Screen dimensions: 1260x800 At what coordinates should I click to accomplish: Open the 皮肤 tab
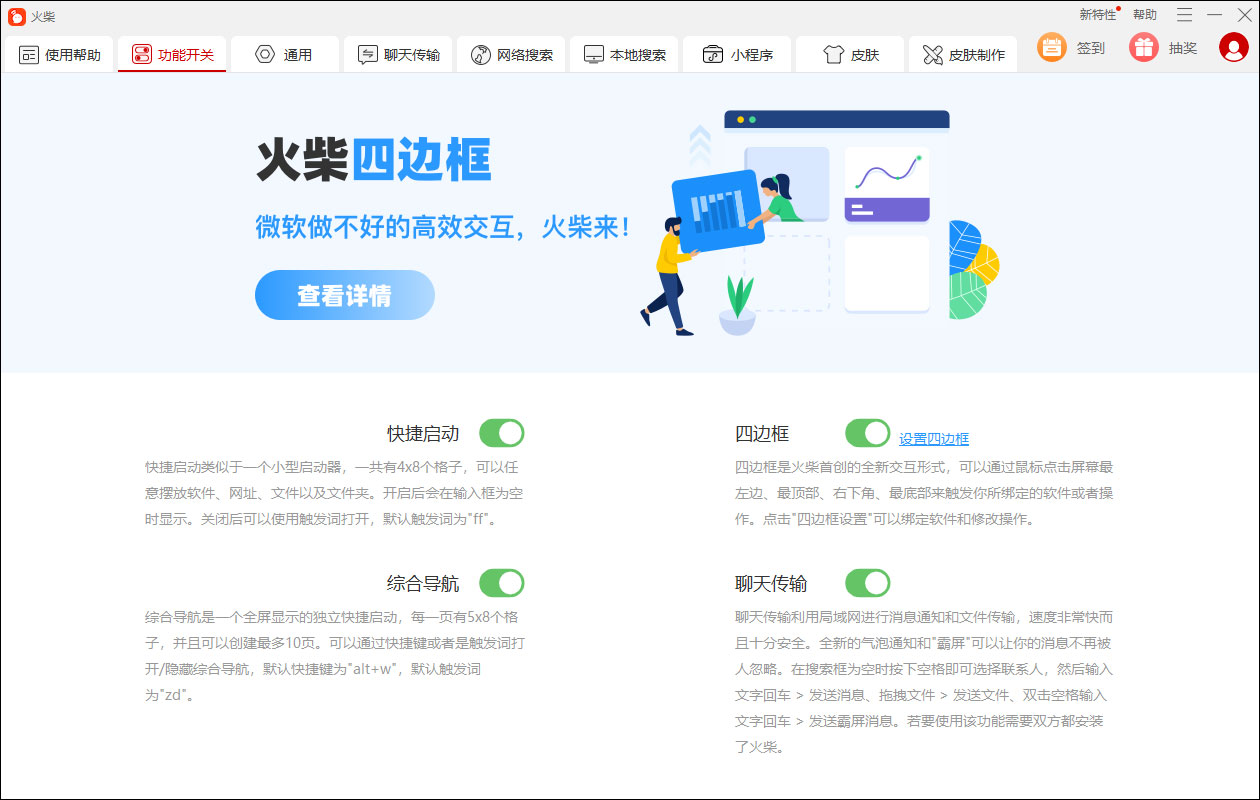tap(849, 54)
